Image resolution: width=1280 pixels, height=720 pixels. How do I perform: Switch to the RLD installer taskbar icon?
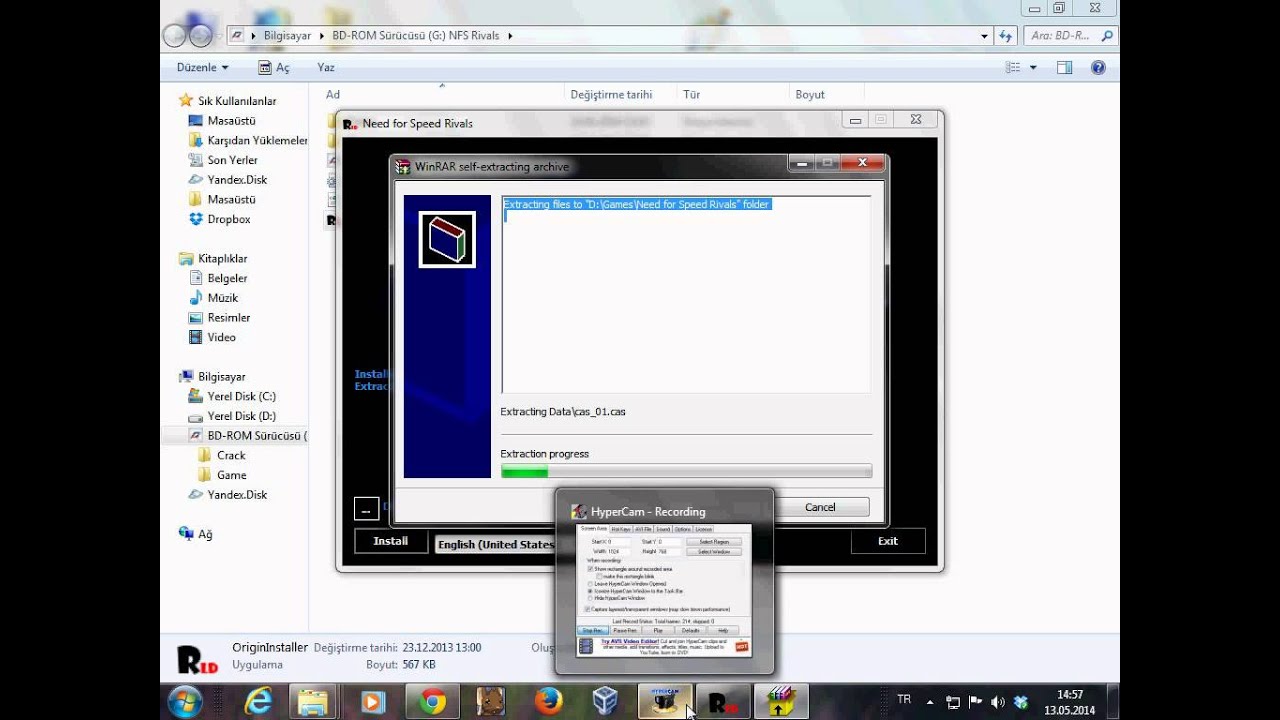[x=722, y=702]
